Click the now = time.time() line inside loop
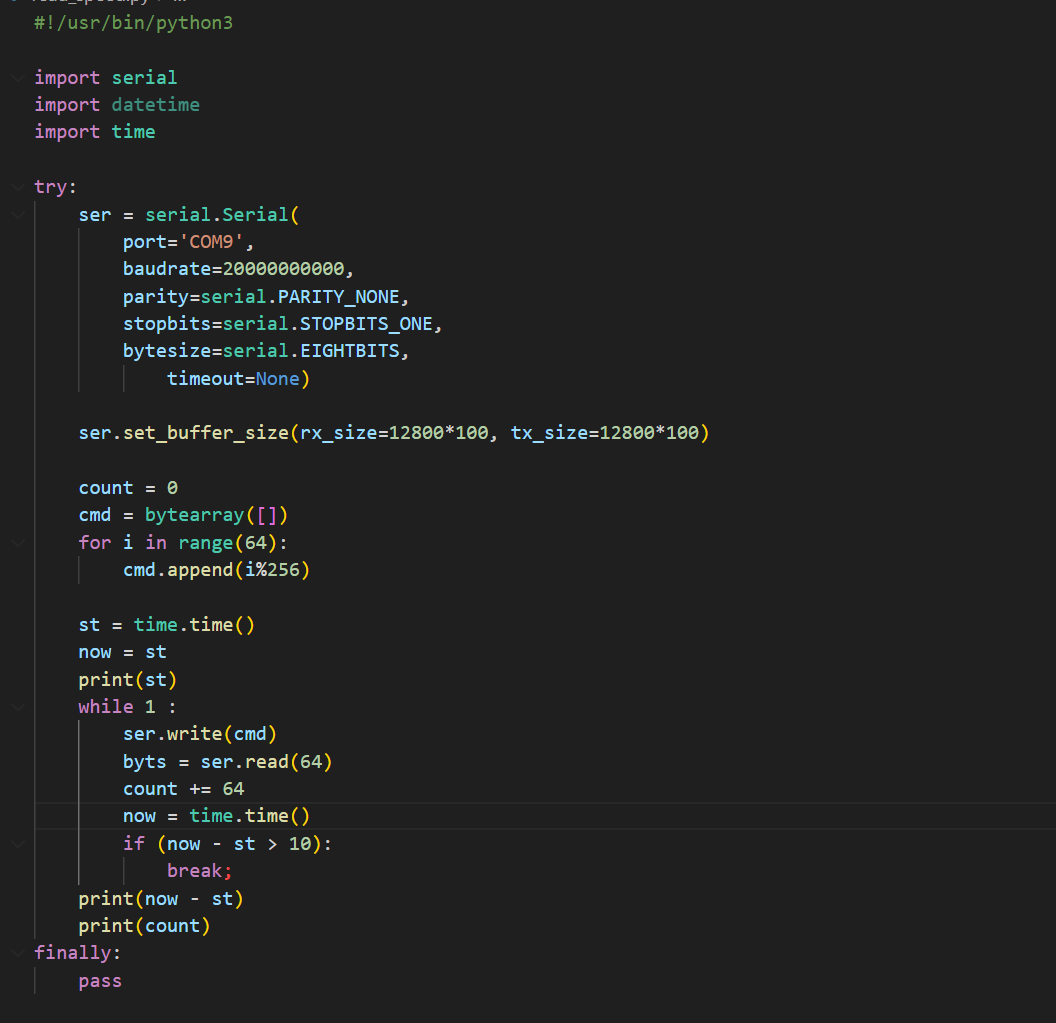 pos(216,816)
